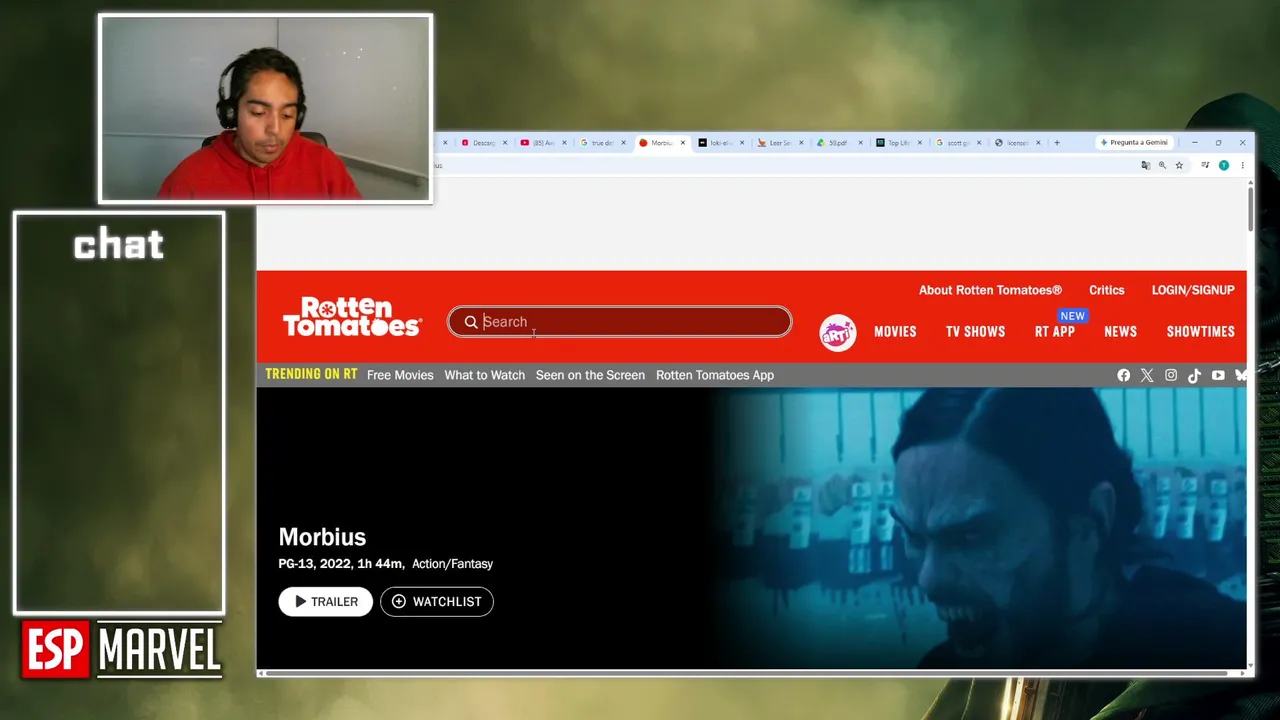Screen dimensions: 1280x720
Task: Open the media control icon in Chrome toolbar
Action: [x=1206, y=165]
